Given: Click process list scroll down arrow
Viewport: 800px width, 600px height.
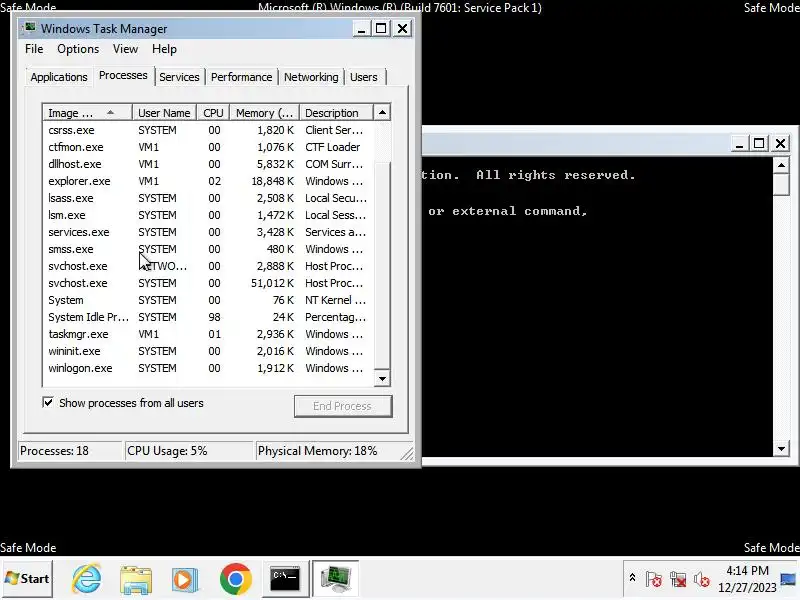Looking at the screenshot, I should [x=382, y=379].
